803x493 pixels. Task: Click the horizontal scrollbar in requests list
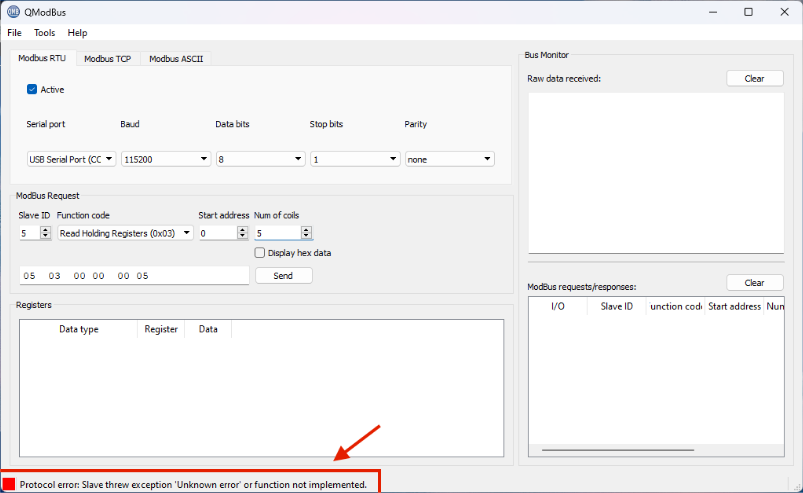click(x=618, y=450)
